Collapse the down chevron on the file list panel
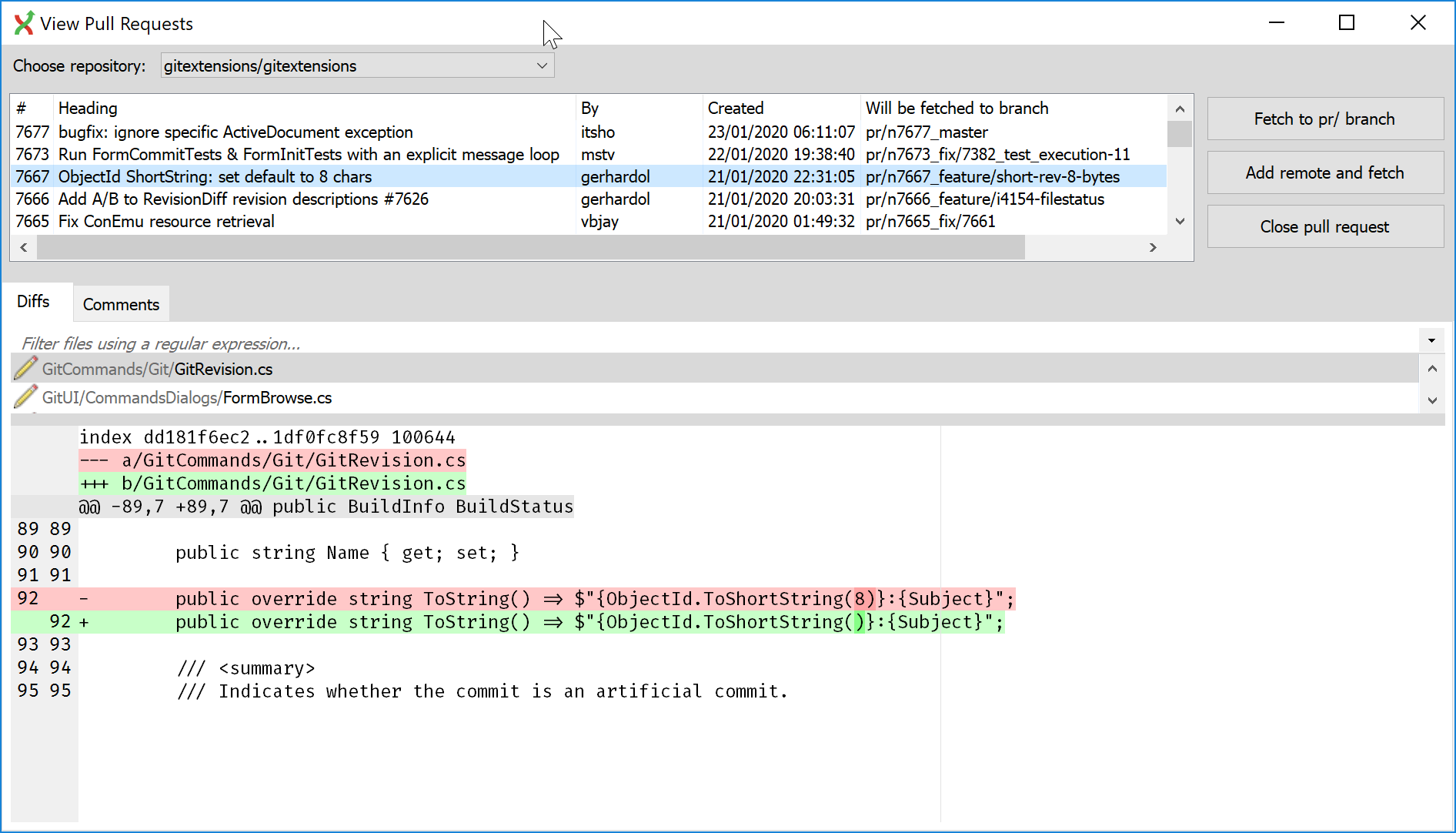This screenshot has width=1456, height=833. pos(1432,400)
